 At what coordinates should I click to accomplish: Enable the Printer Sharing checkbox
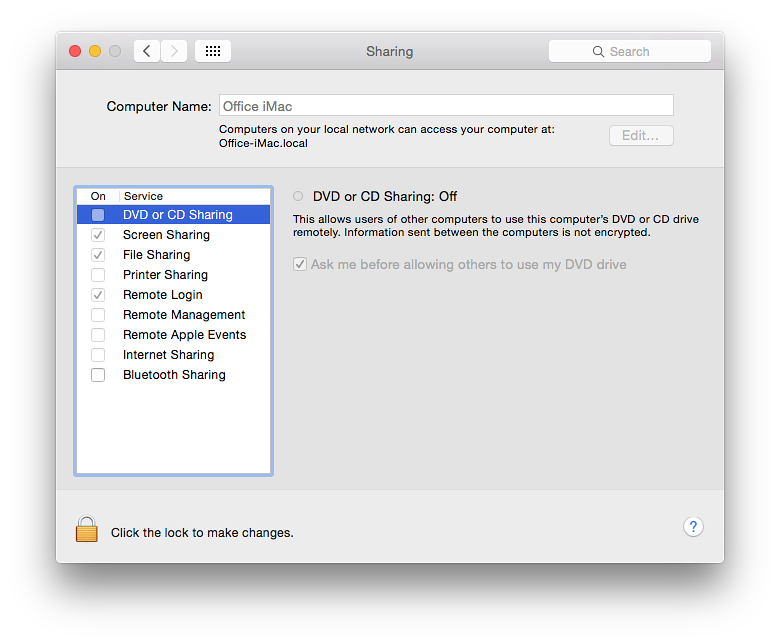[x=98, y=275]
